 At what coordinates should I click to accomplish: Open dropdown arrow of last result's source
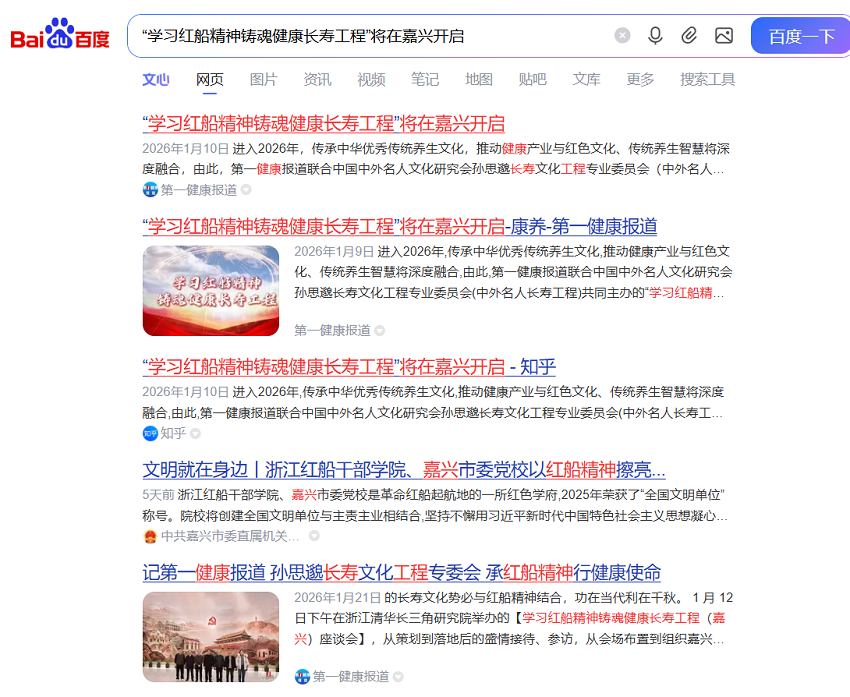coord(398,677)
